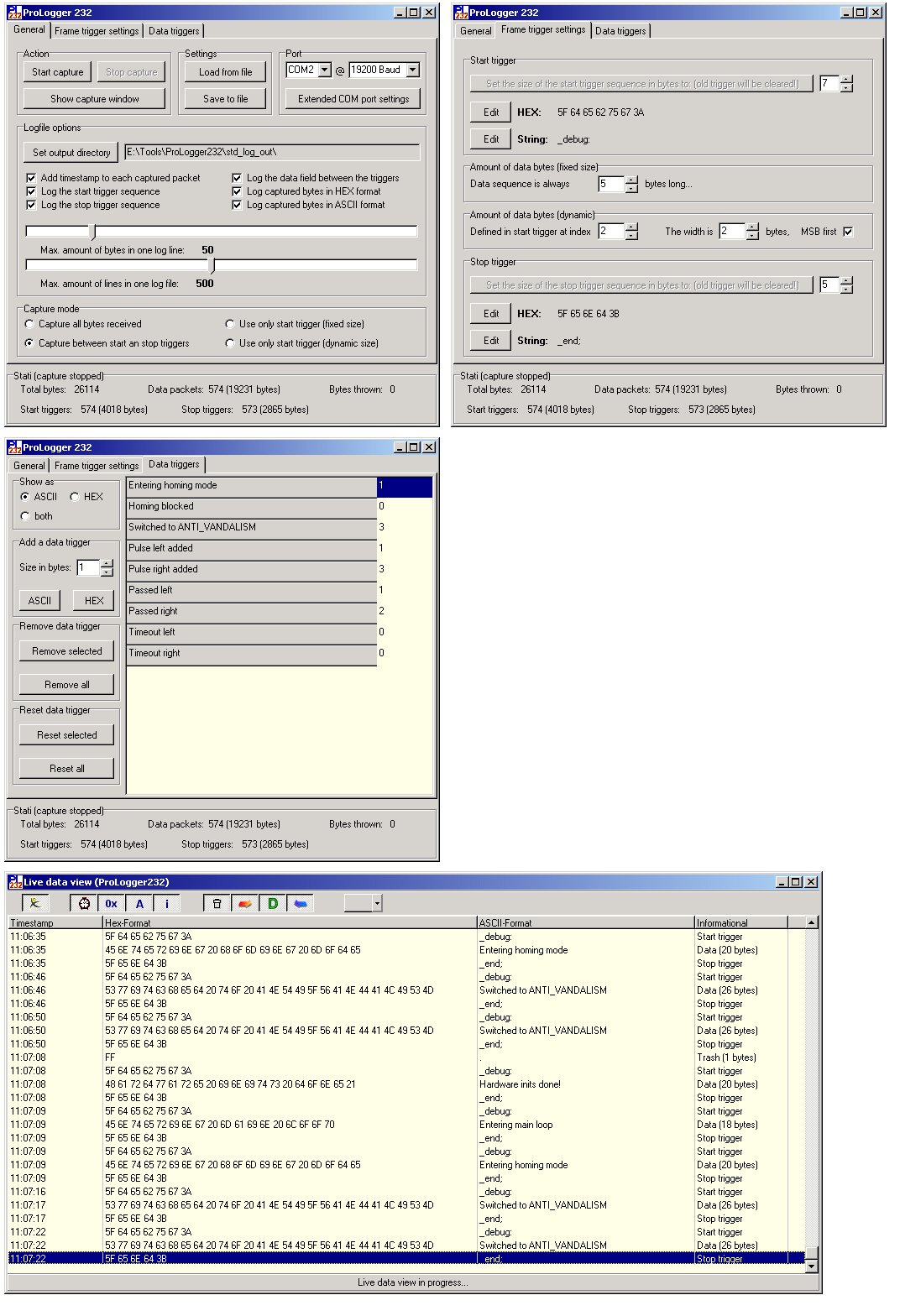
Task: Open the COM2 port dropdown
Action: tap(325, 70)
